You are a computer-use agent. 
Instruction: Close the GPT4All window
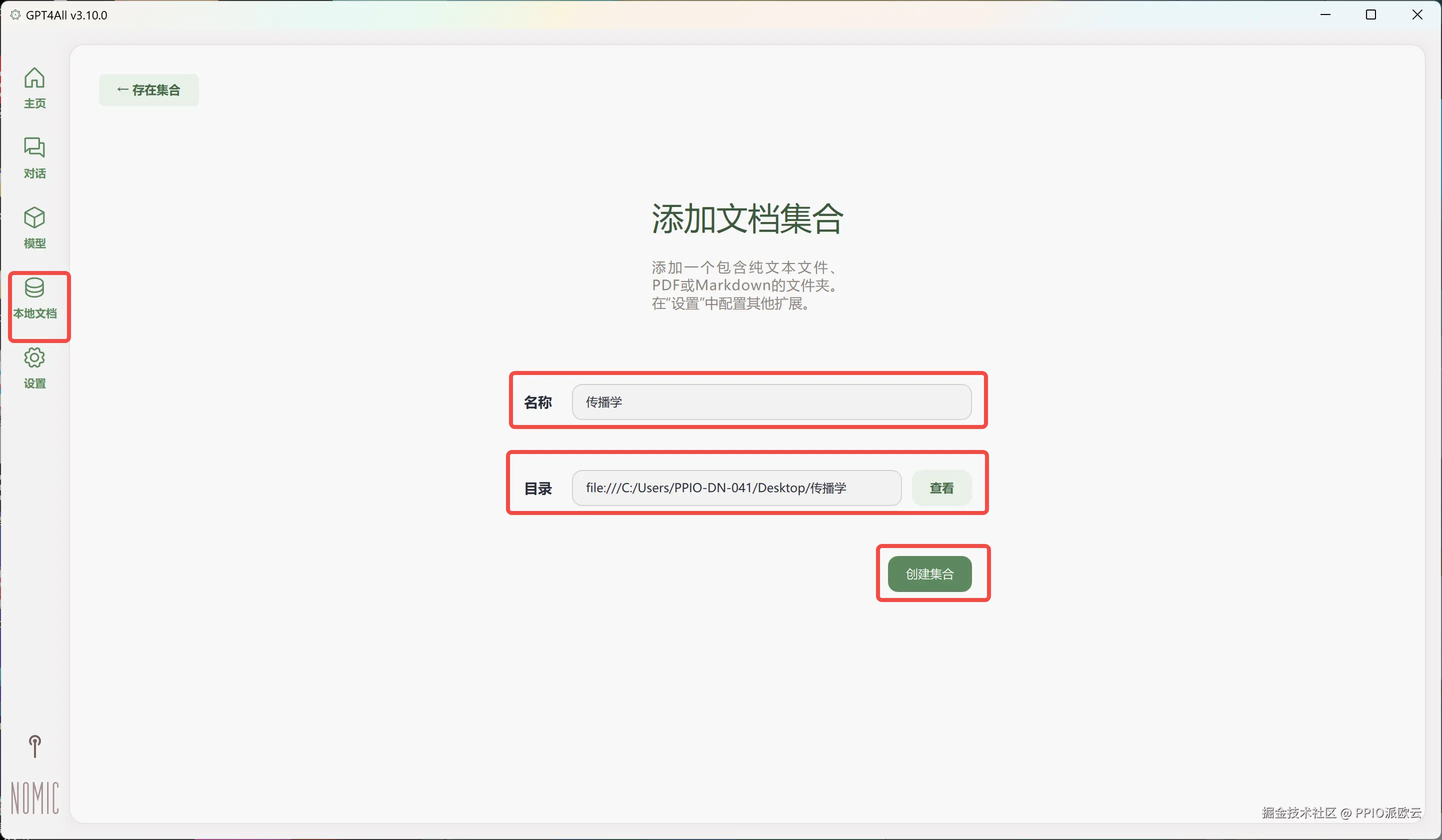[1417, 15]
